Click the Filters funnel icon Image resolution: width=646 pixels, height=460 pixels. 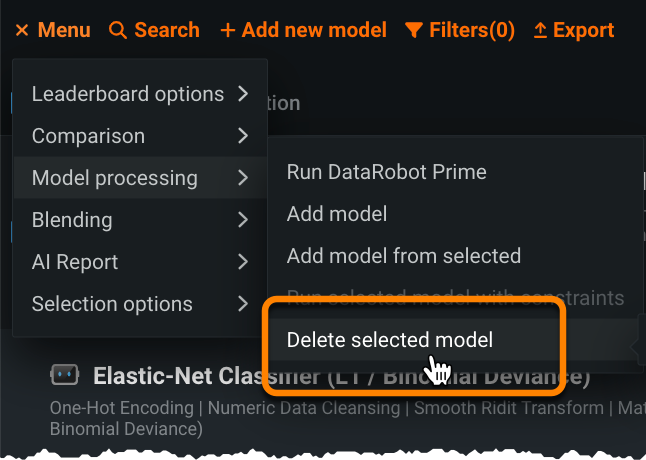[414, 31]
